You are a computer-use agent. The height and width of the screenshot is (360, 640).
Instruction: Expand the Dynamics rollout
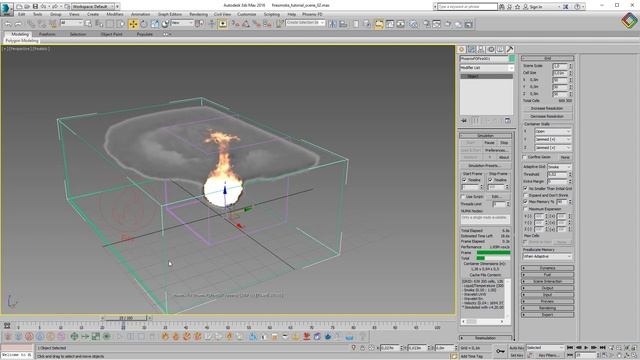tap(547, 268)
